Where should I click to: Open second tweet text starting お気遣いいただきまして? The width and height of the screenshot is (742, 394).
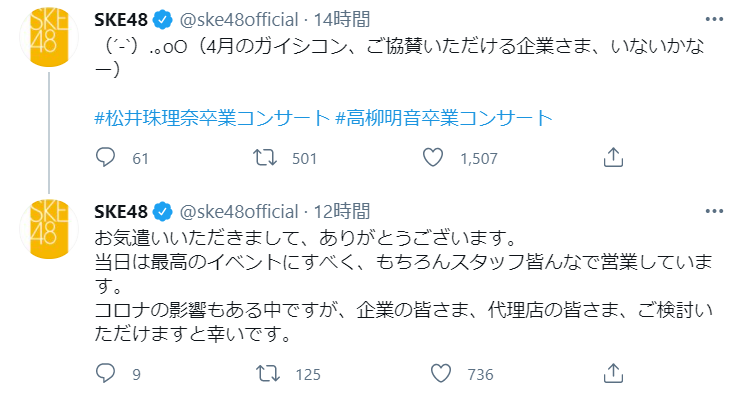(403, 286)
